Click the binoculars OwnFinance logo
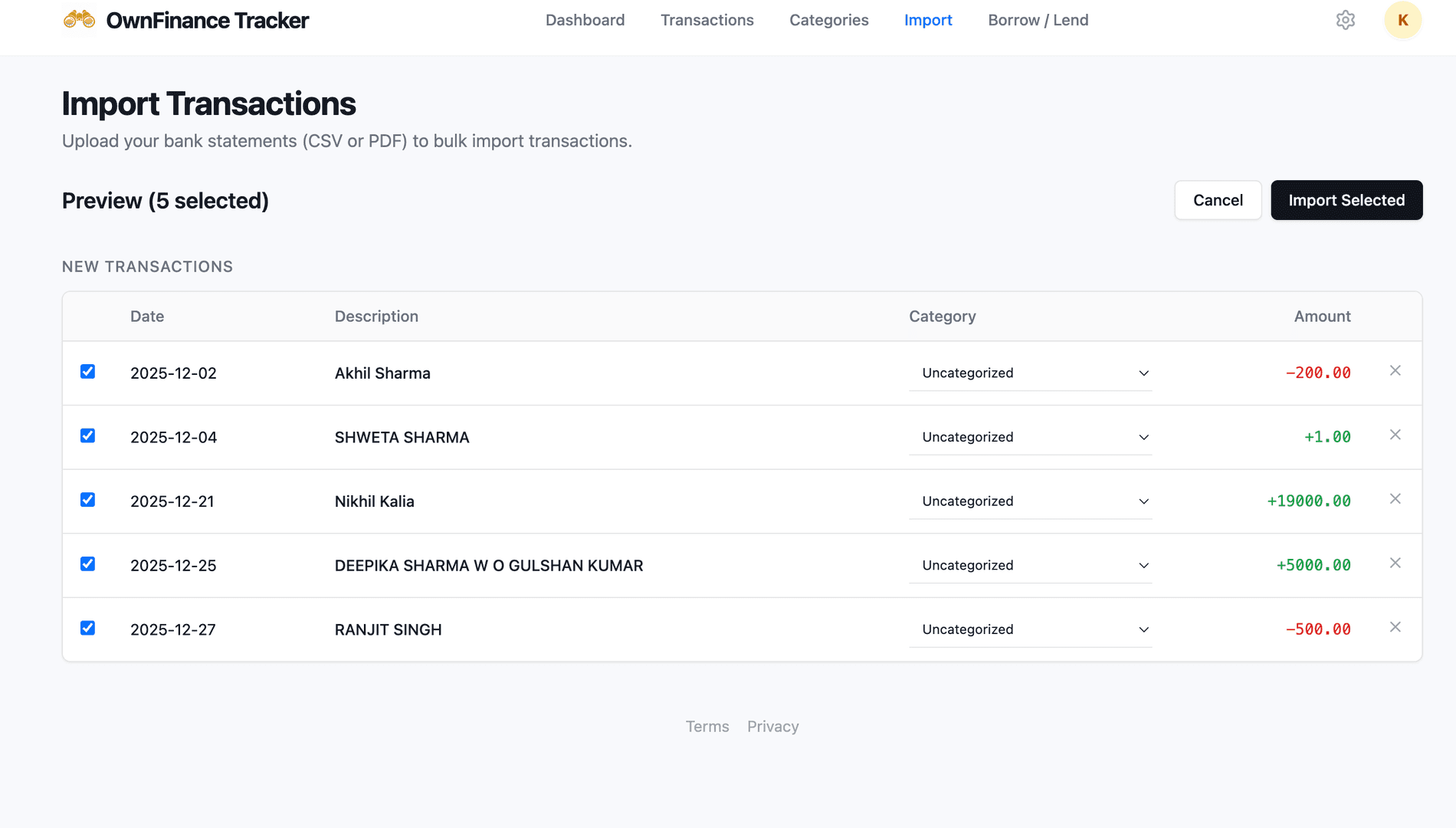Screen dimensions: 1456x828 click(x=79, y=20)
